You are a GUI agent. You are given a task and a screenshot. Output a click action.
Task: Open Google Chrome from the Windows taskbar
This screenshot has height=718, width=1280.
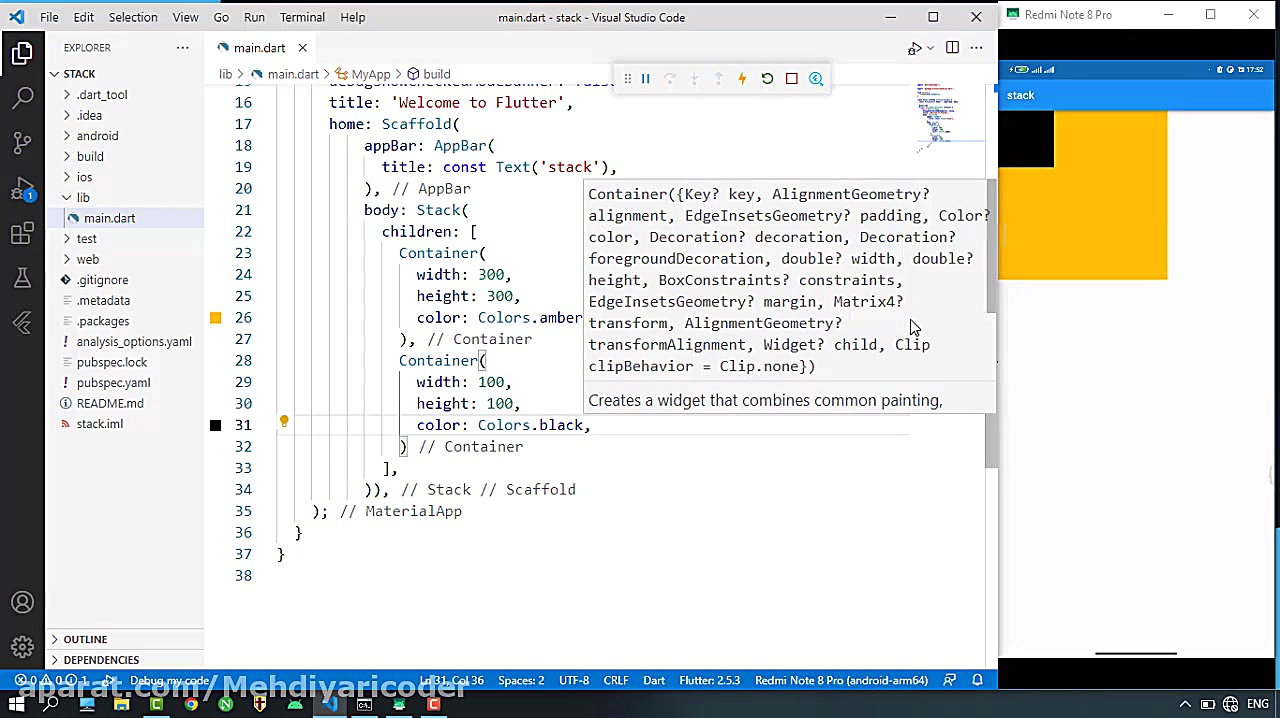pos(190,704)
